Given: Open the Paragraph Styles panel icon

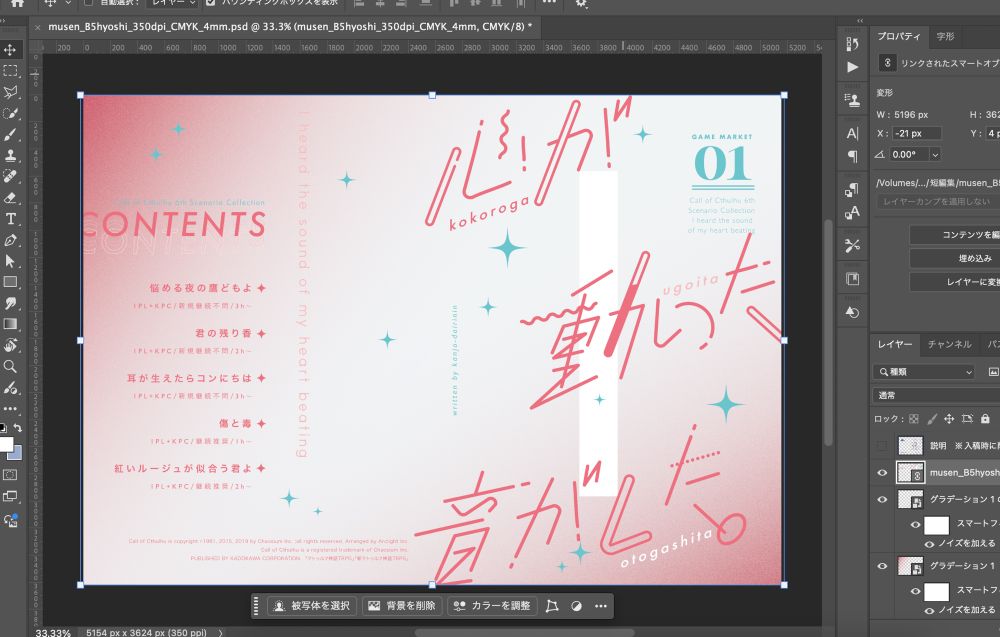Looking at the screenshot, I should click(x=853, y=189).
